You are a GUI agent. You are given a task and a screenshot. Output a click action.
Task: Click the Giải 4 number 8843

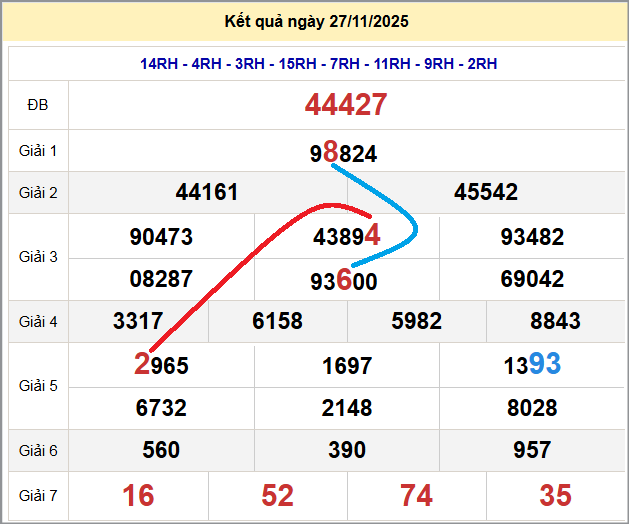coord(555,321)
